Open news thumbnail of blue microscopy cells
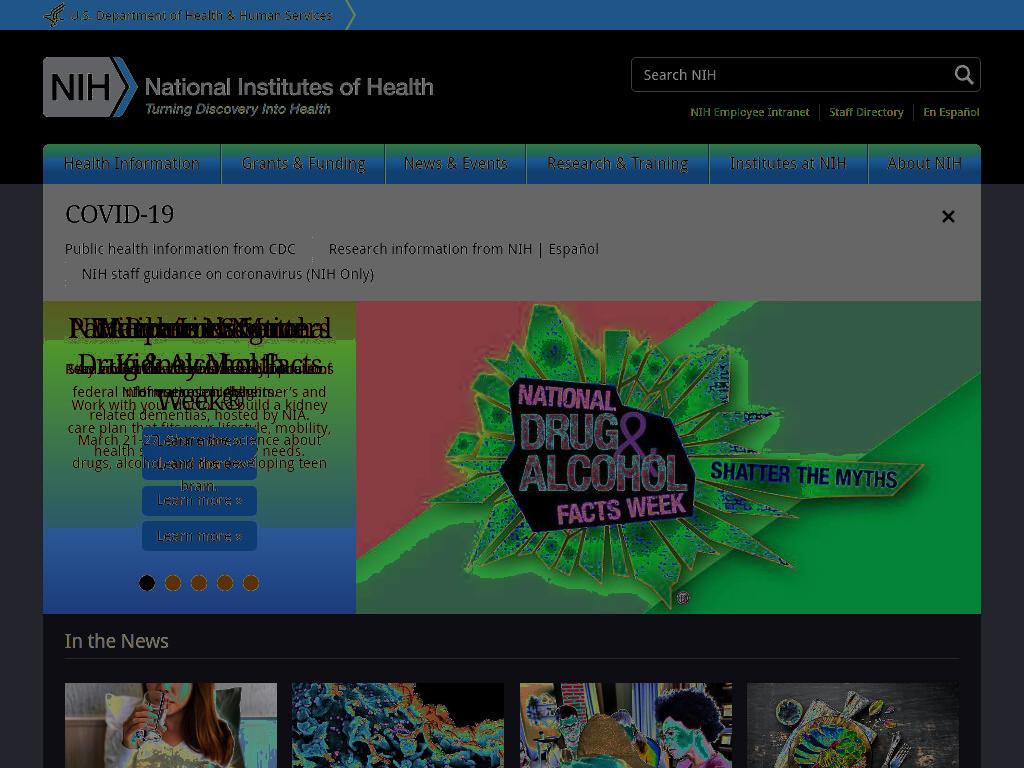Viewport: 1024px width, 768px height. pos(398,726)
